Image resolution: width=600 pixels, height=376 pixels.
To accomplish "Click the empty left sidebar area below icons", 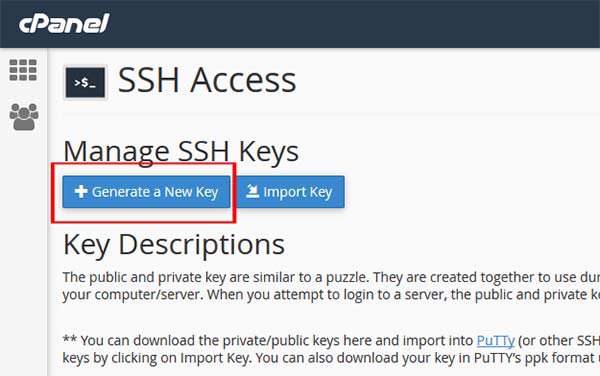I will [23, 254].
